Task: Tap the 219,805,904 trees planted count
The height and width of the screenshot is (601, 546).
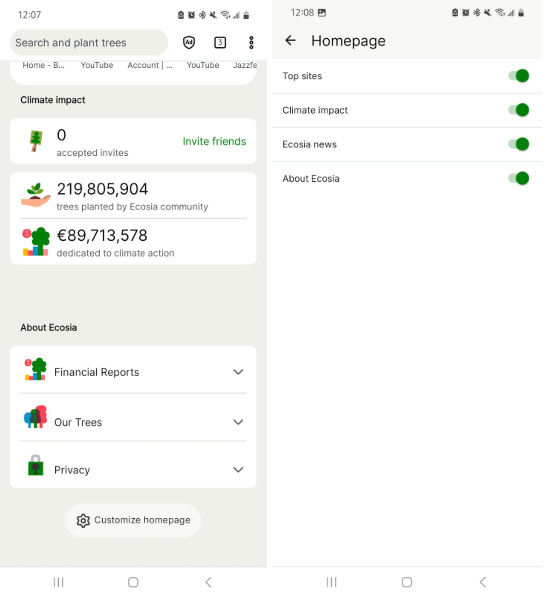Action: click(x=102, y=189)
